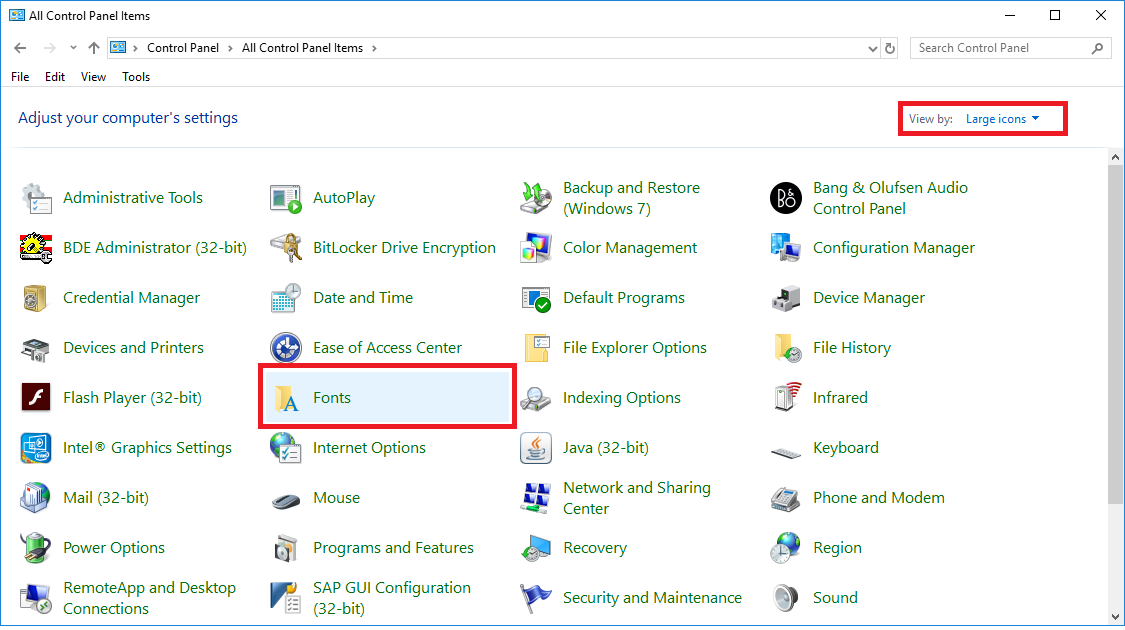Click the Phone and Modem icon
The width and height of the screenshot is (1125, 630).
coord(786,498)
